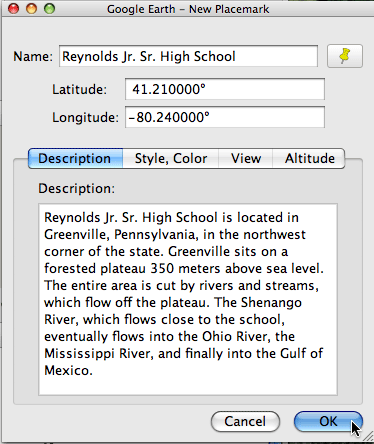Click the green zoom window button
The image size is (374, 444).
pos(50,8)
